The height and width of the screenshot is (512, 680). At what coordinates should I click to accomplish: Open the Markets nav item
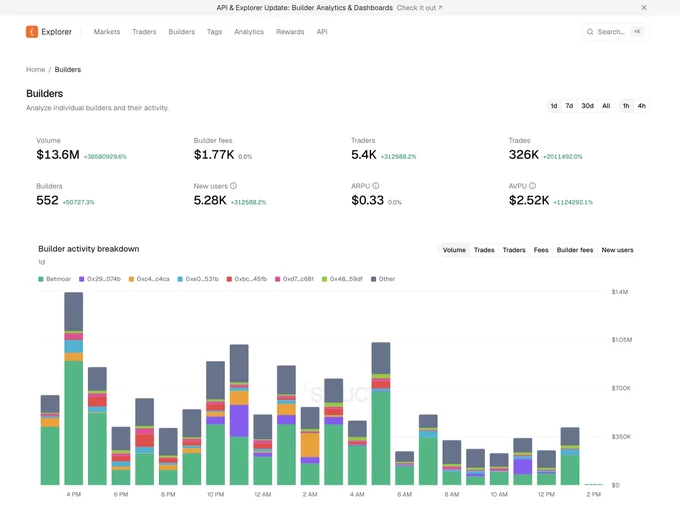click(x=107, y=32)
